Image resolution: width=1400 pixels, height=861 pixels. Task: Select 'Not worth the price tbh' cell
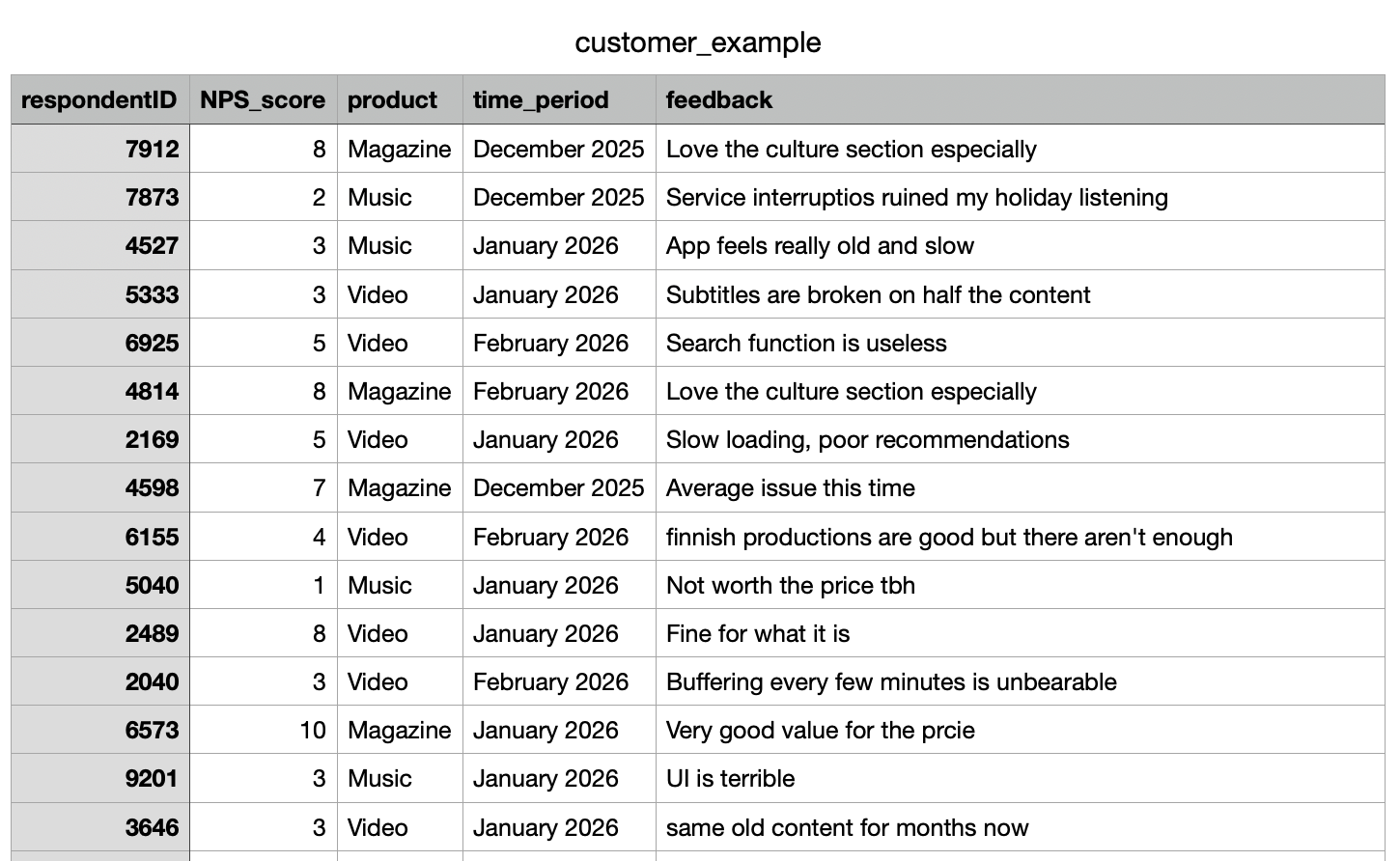(791, 586)
